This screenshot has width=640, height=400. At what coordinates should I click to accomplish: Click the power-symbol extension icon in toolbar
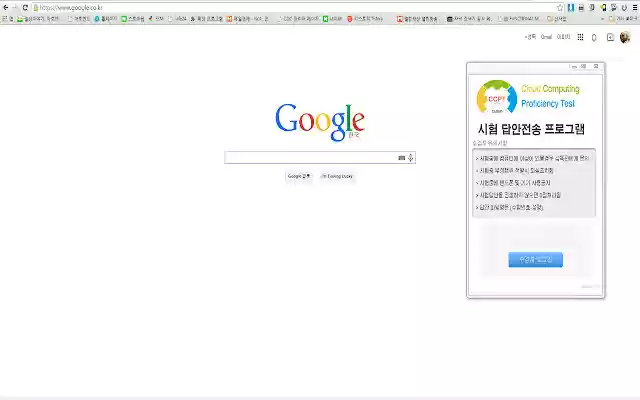click(624, 7)
